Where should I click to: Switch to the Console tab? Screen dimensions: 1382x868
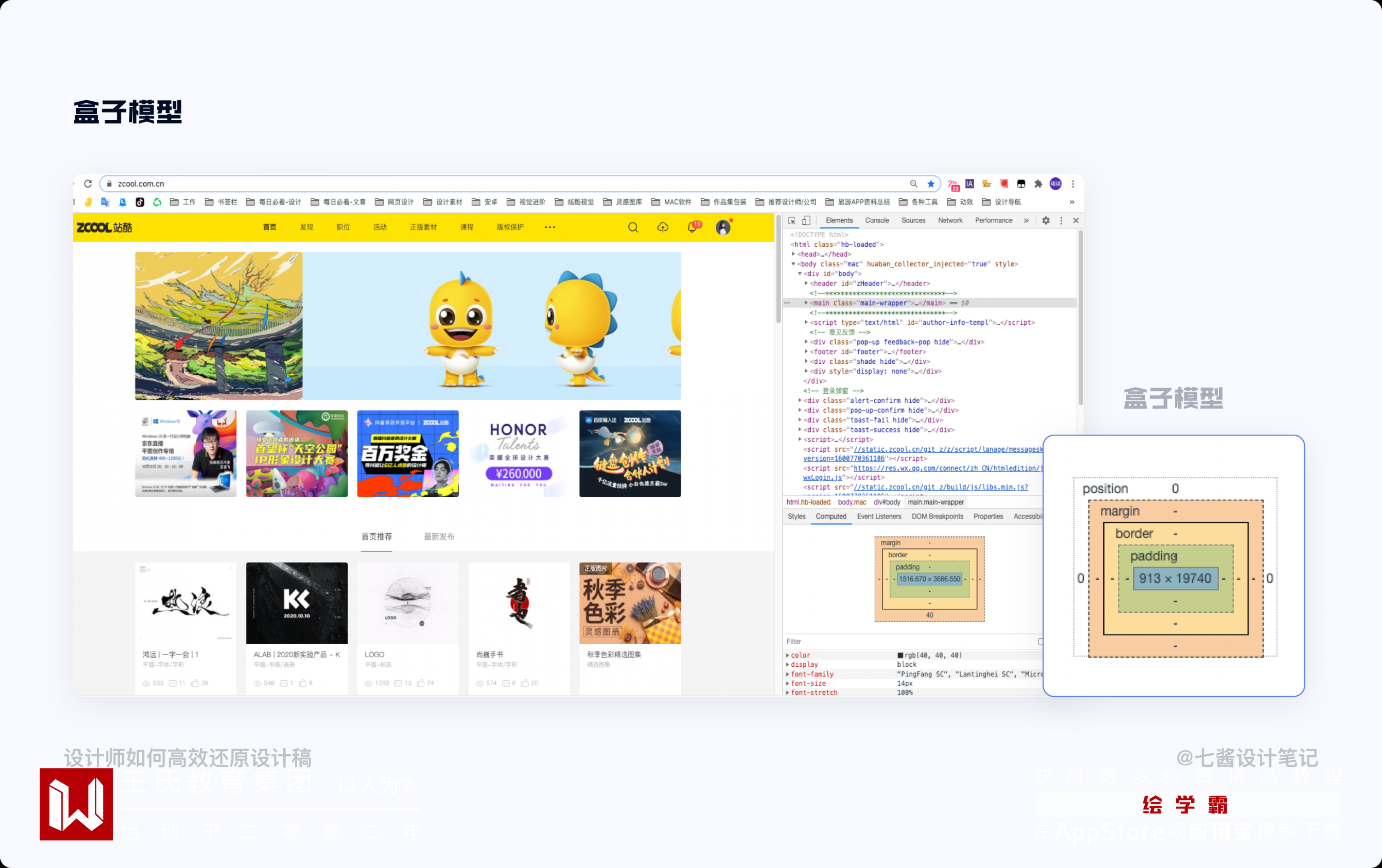[876, 221]
